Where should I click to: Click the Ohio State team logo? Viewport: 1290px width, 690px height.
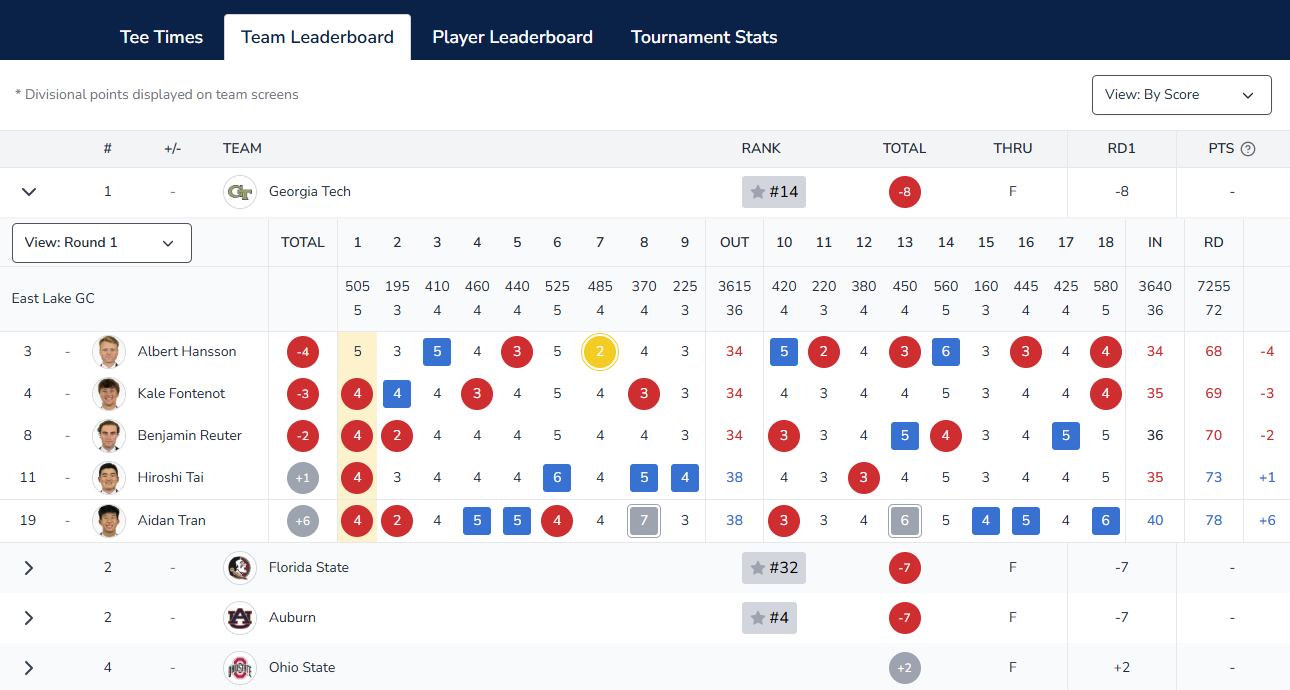(x=240, y=668)
